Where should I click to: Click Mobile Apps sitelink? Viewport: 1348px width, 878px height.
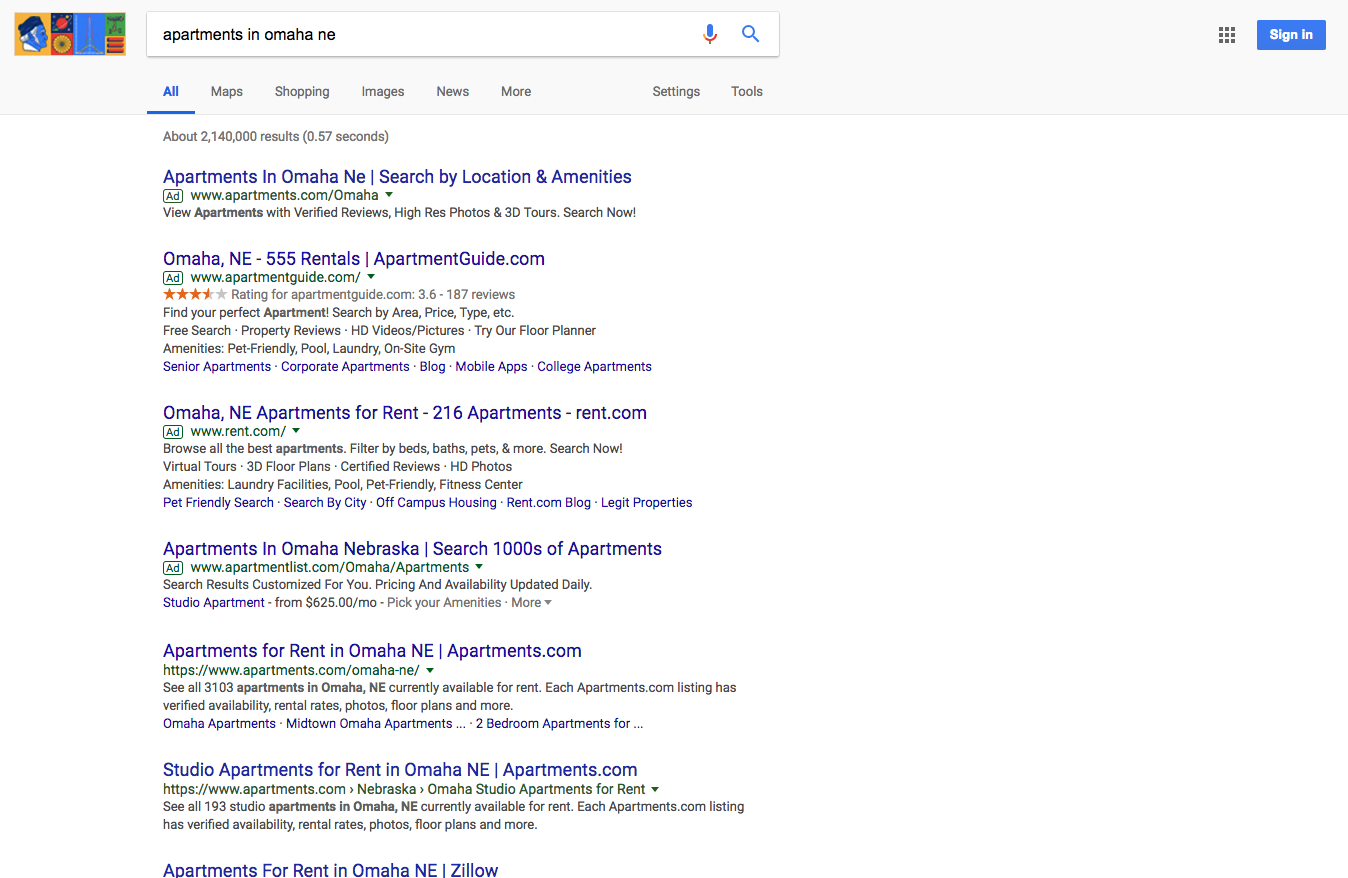491,367
